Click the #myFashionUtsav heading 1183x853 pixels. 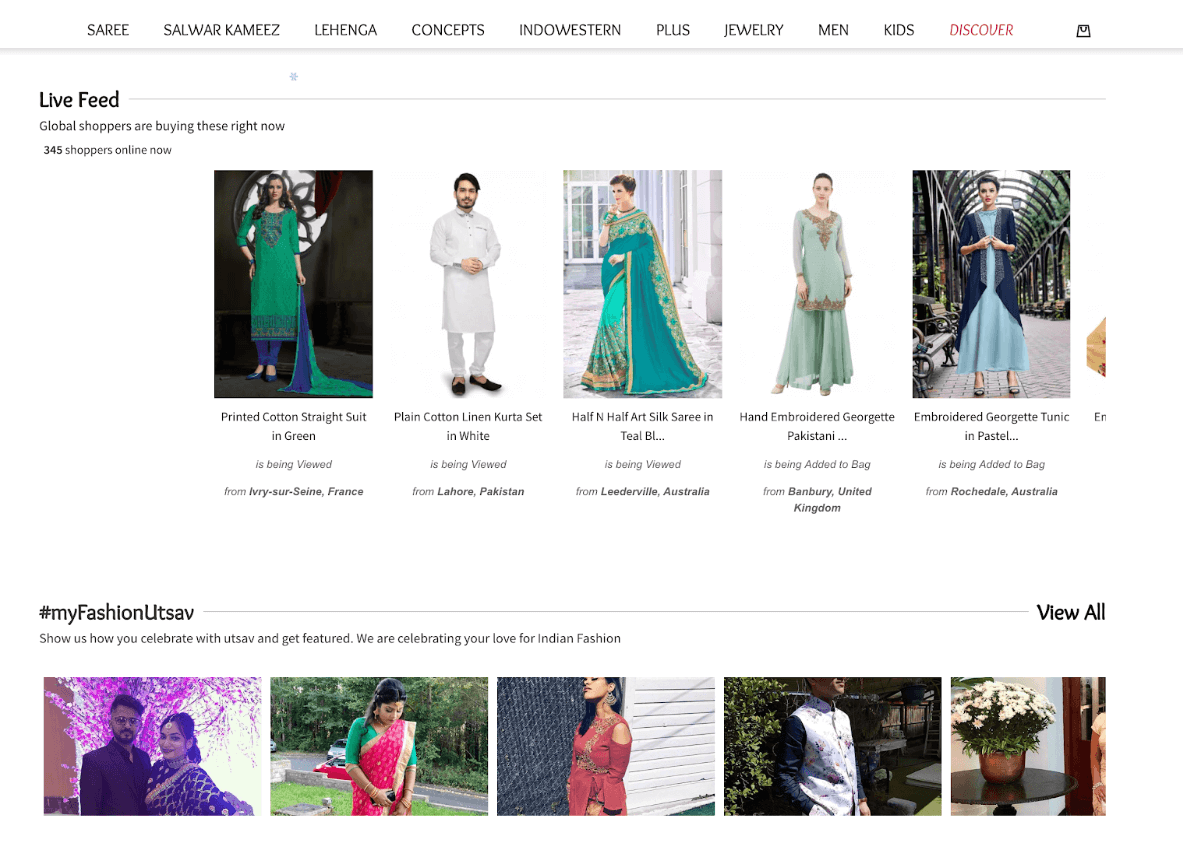click(117, 612)
